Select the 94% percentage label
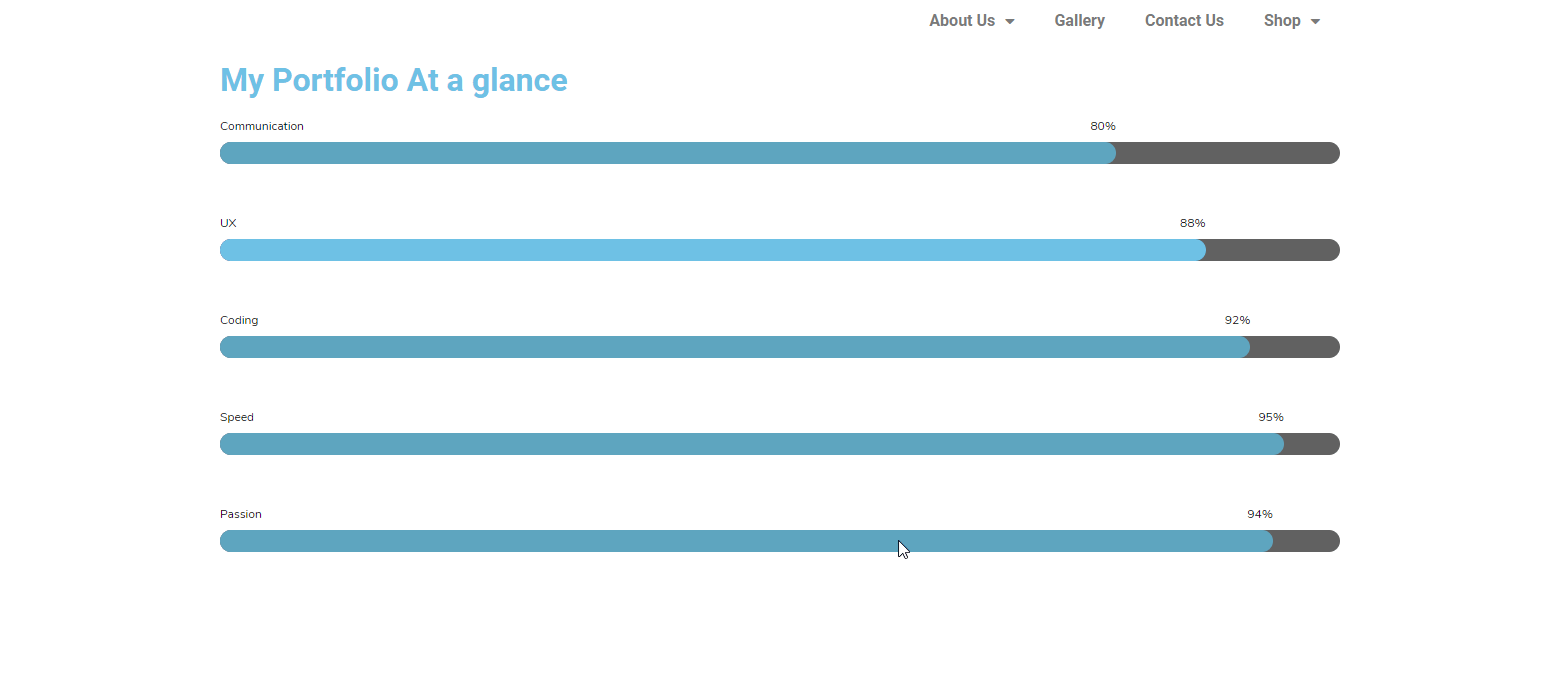The height and width of the screenshot is (681, 1552). (1260, 514)
